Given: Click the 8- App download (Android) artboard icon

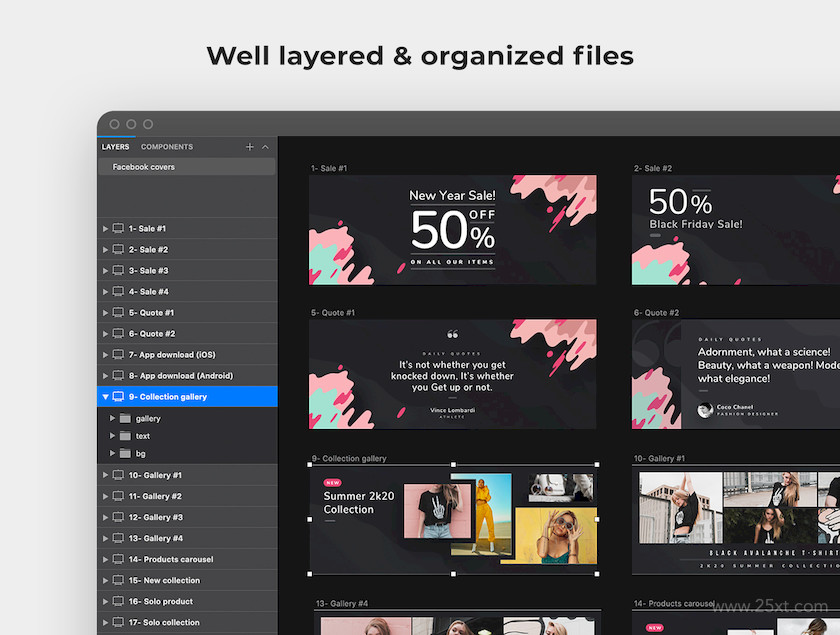Looking at the screenshot, I should [118, 375].
